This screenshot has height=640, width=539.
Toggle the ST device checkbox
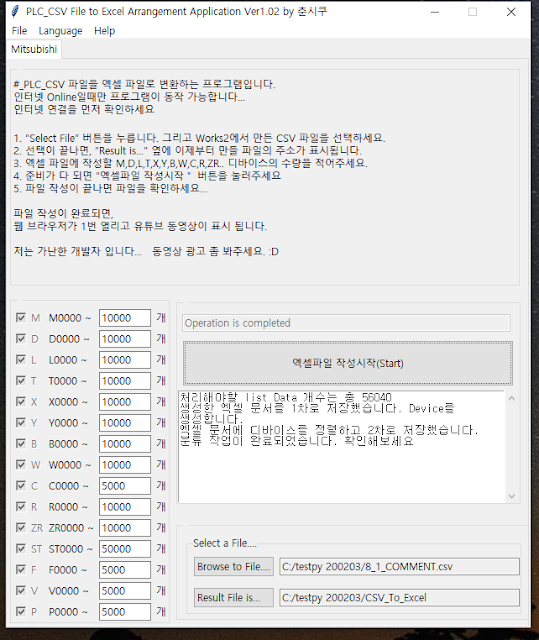tap(20, 549)
